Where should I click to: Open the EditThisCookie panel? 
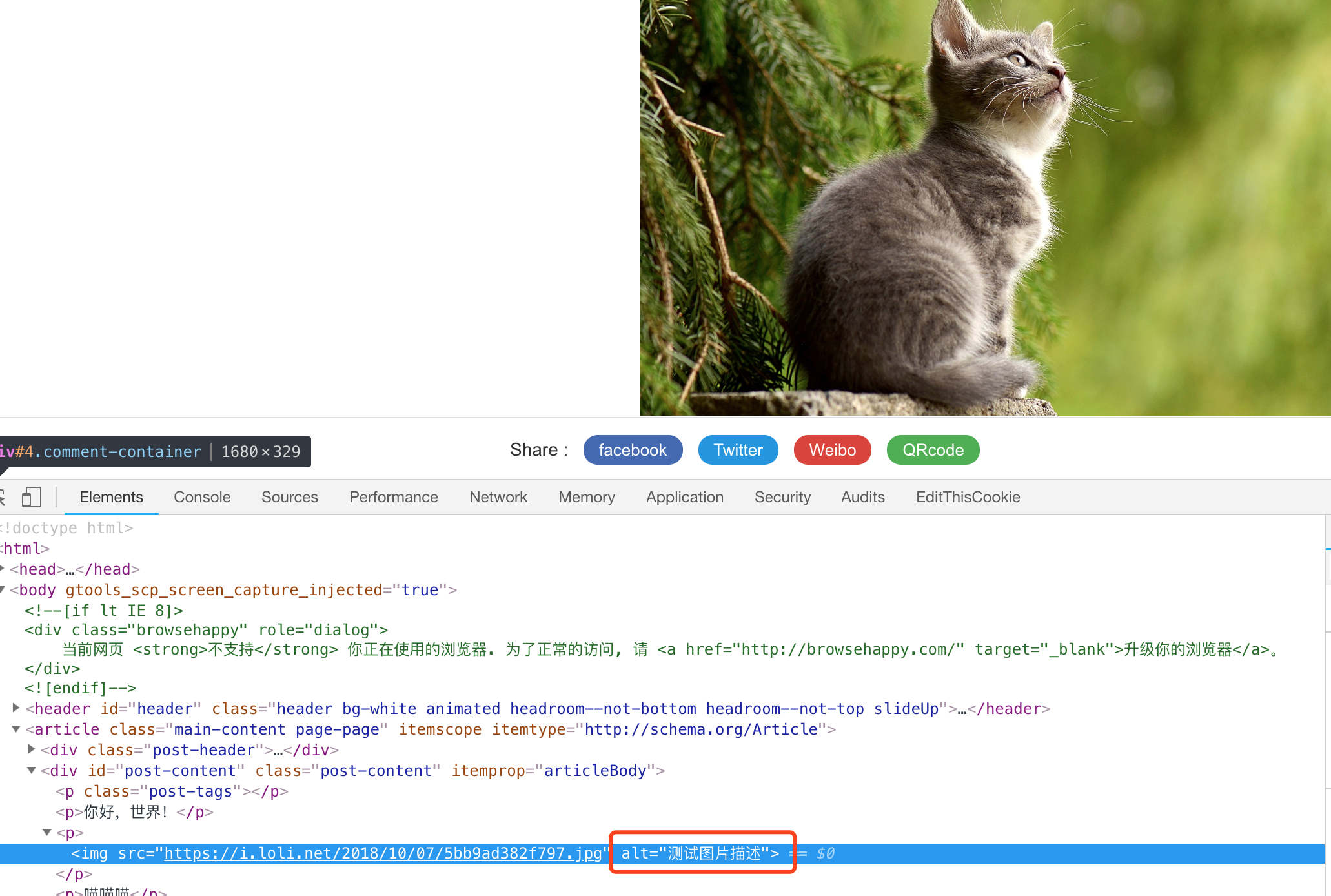968,497
